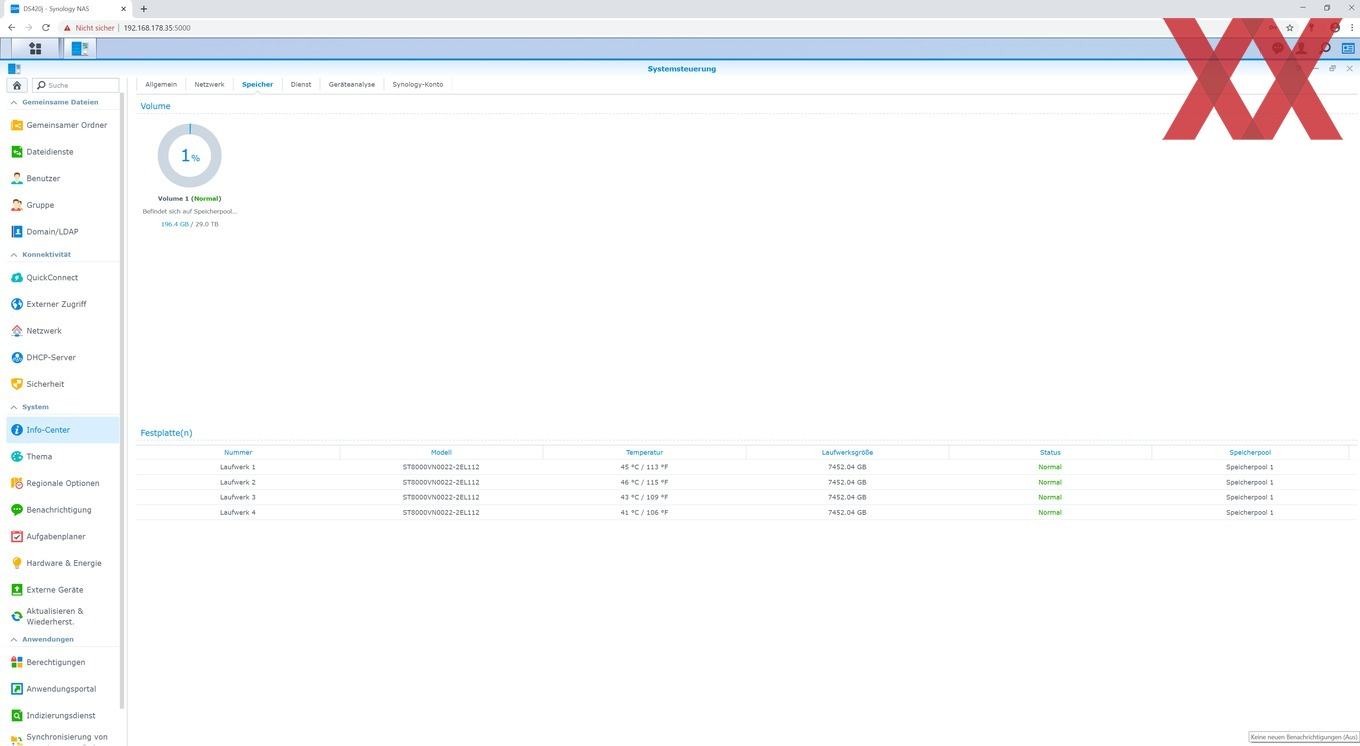This screenshot has height=746, width=1360.
Task: Bookmark this page with the star
Action: point(1290,28)
